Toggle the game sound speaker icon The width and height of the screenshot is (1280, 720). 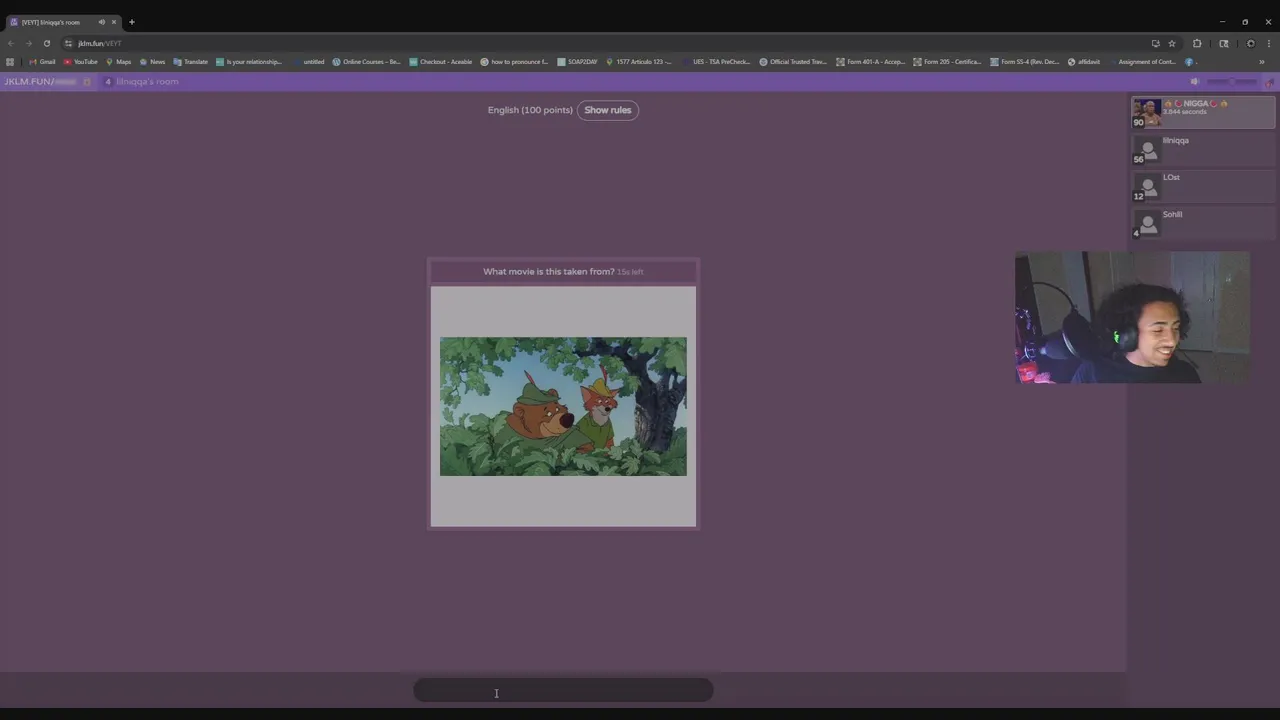coord(1195,82)
